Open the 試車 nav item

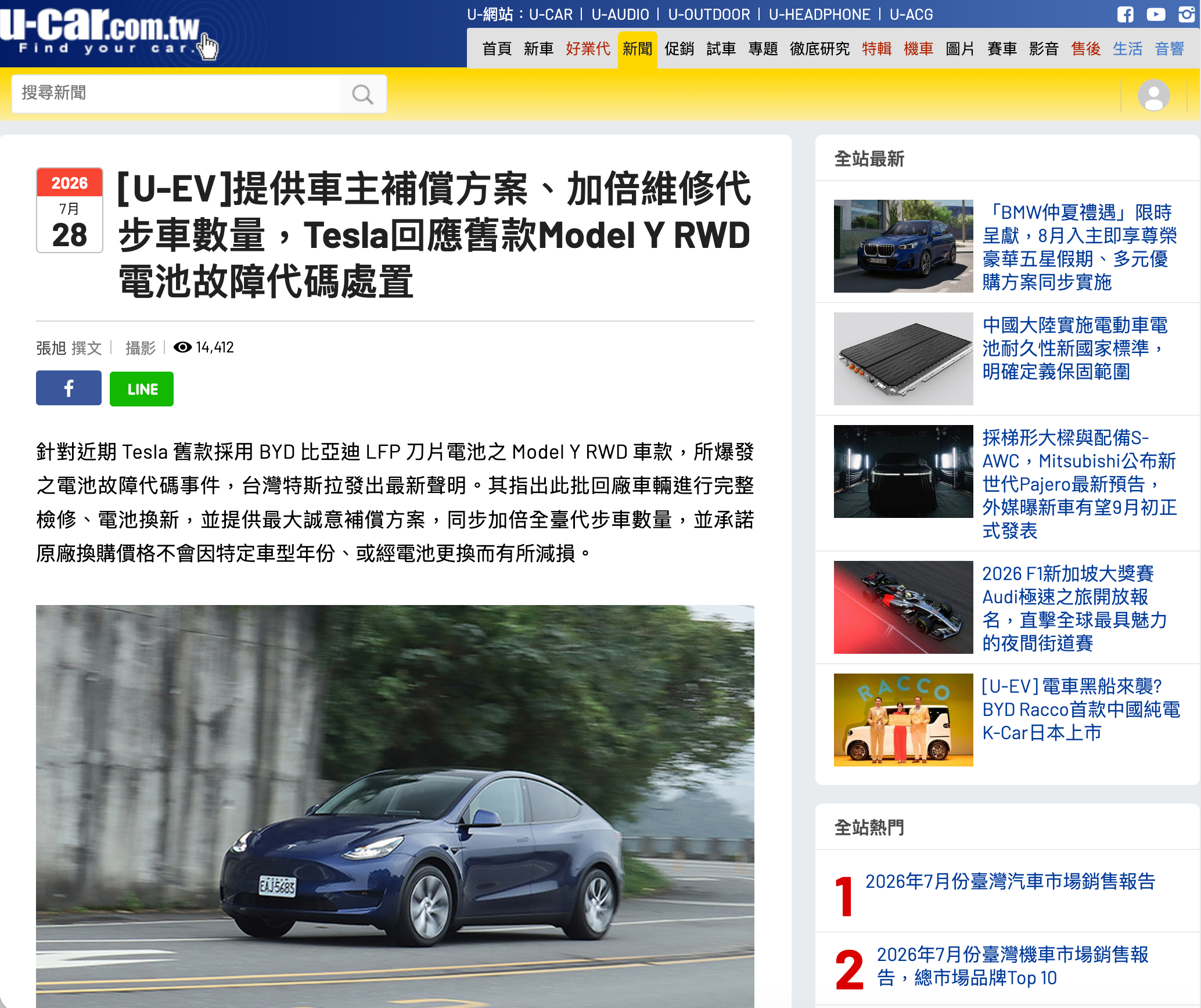721,49
